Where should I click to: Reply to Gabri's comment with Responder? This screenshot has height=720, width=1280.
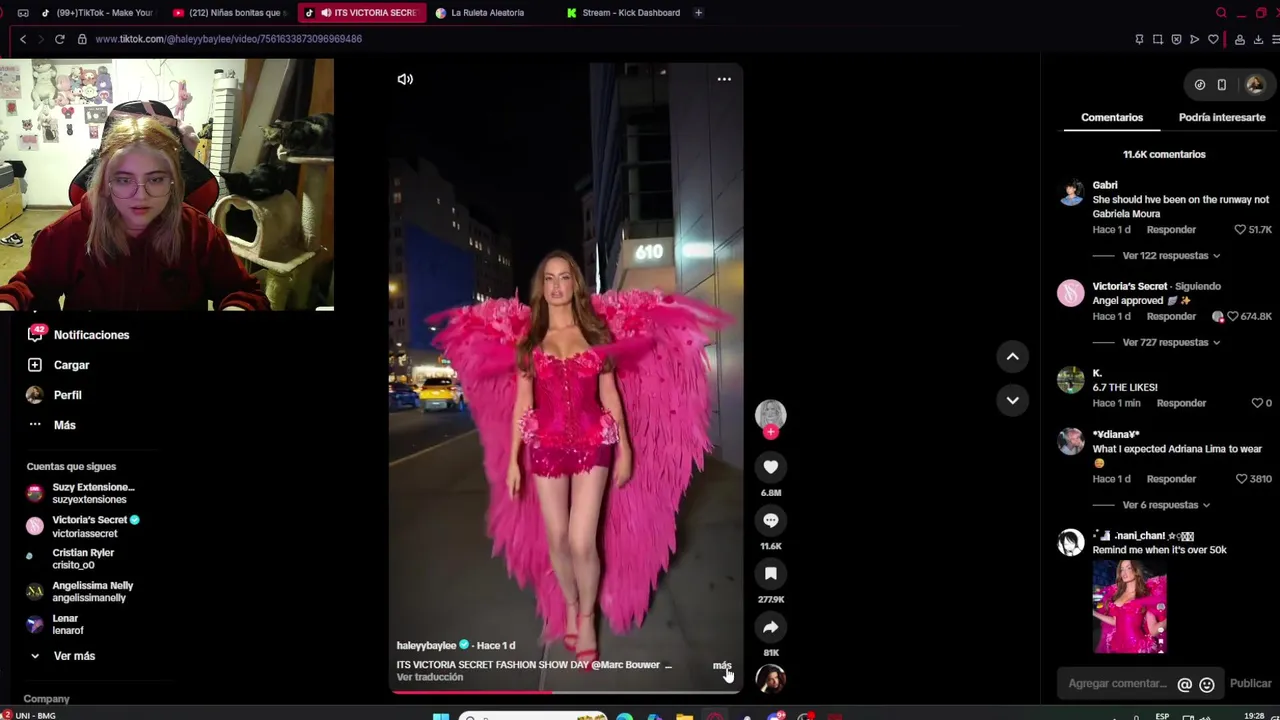1171,229
